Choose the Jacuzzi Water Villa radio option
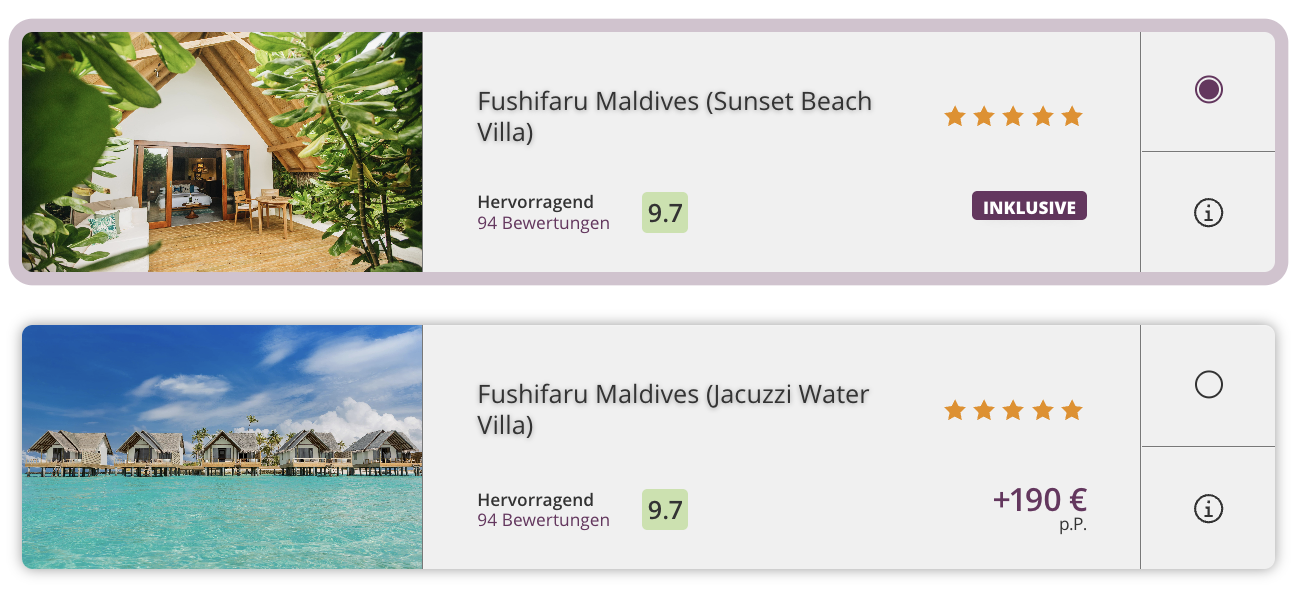Viewport: 1292px width, 590px height. pos(1208,384)
